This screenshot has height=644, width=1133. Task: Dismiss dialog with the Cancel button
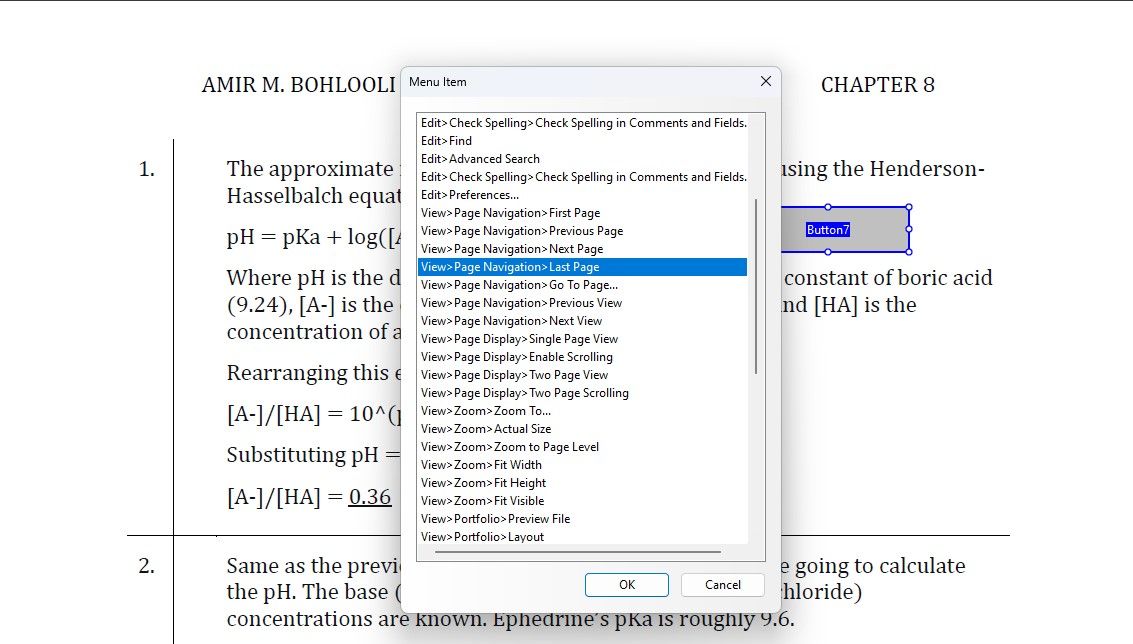tap(723, 585)
